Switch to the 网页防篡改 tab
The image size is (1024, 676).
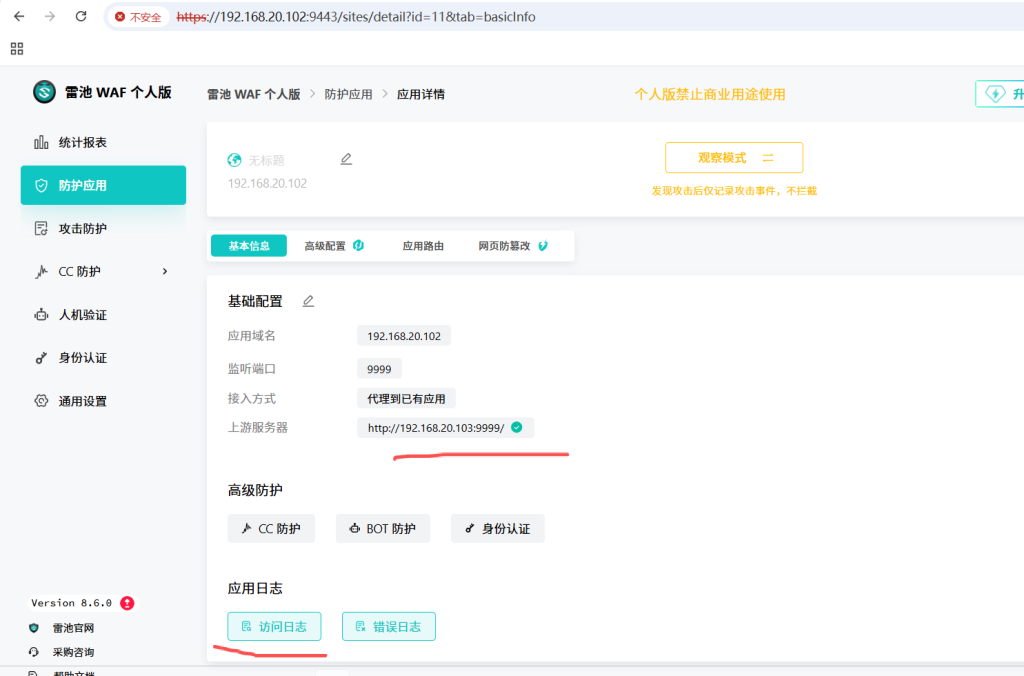[x=512, y=246]
